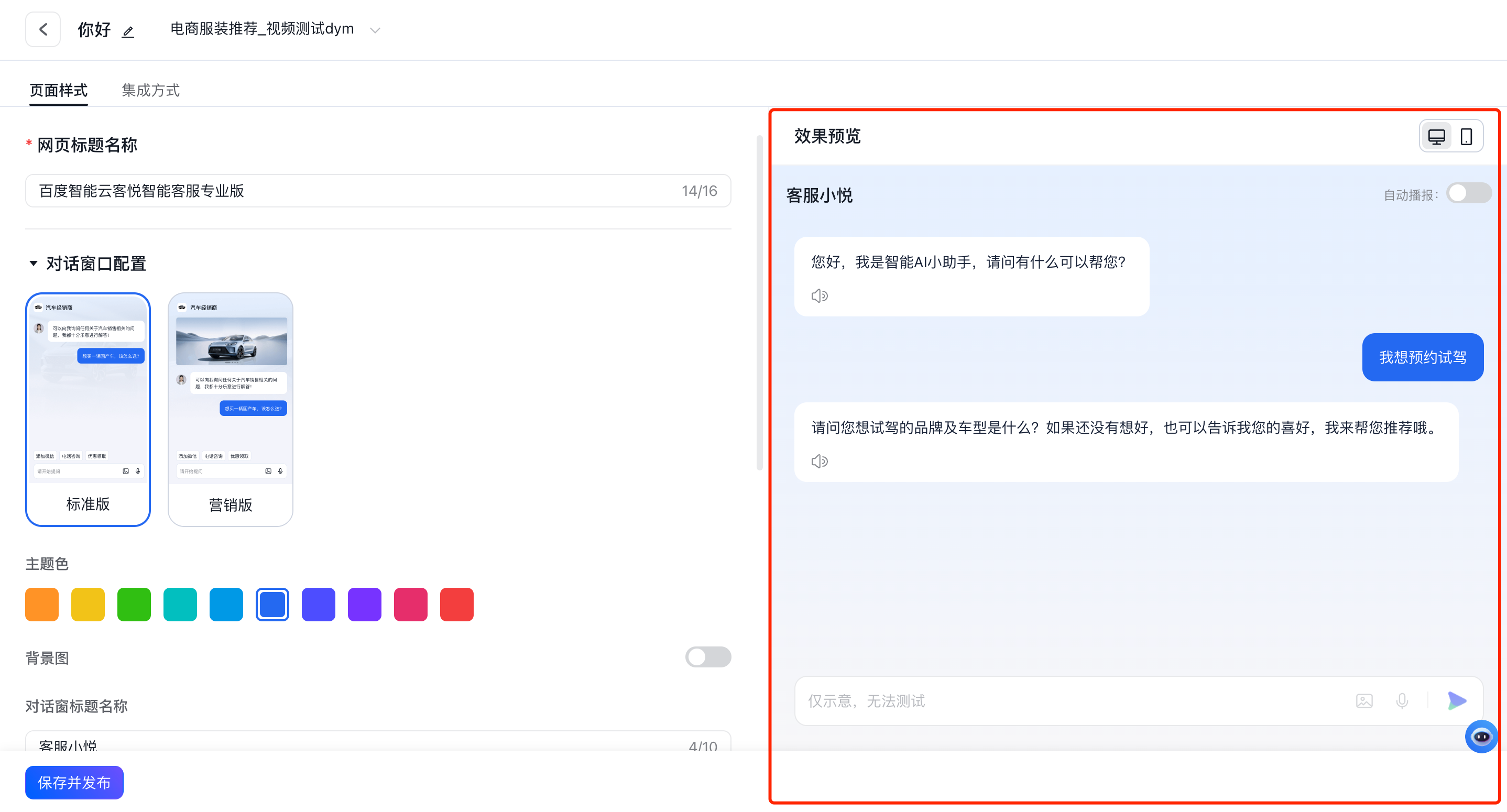Click the 保存并发布 button
Viewport: 1507px width, 812px height.
pyautogui.click(x=74, y=782)
